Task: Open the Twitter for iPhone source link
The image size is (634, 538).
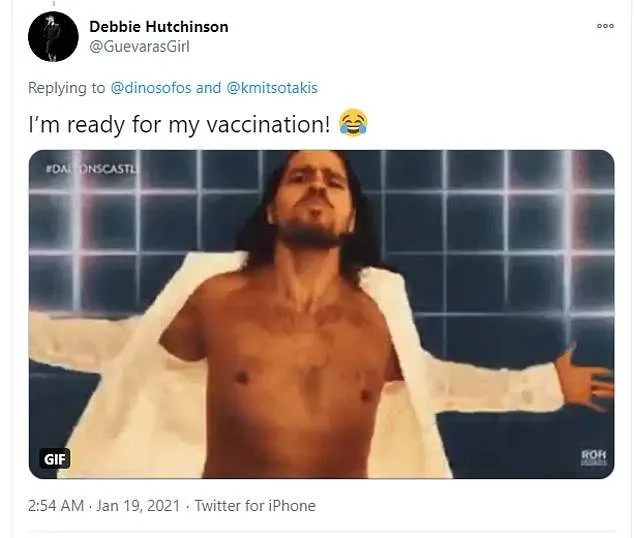Action: (255, 506)
